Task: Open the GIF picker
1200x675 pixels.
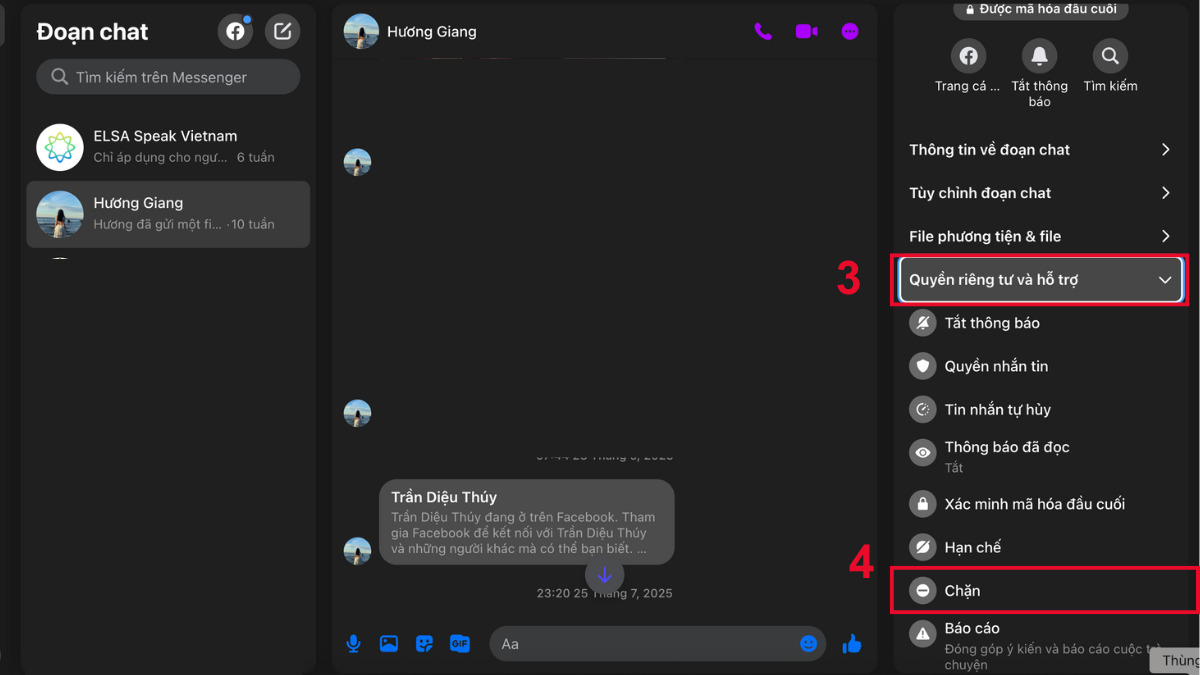Action: coord(460,644)
